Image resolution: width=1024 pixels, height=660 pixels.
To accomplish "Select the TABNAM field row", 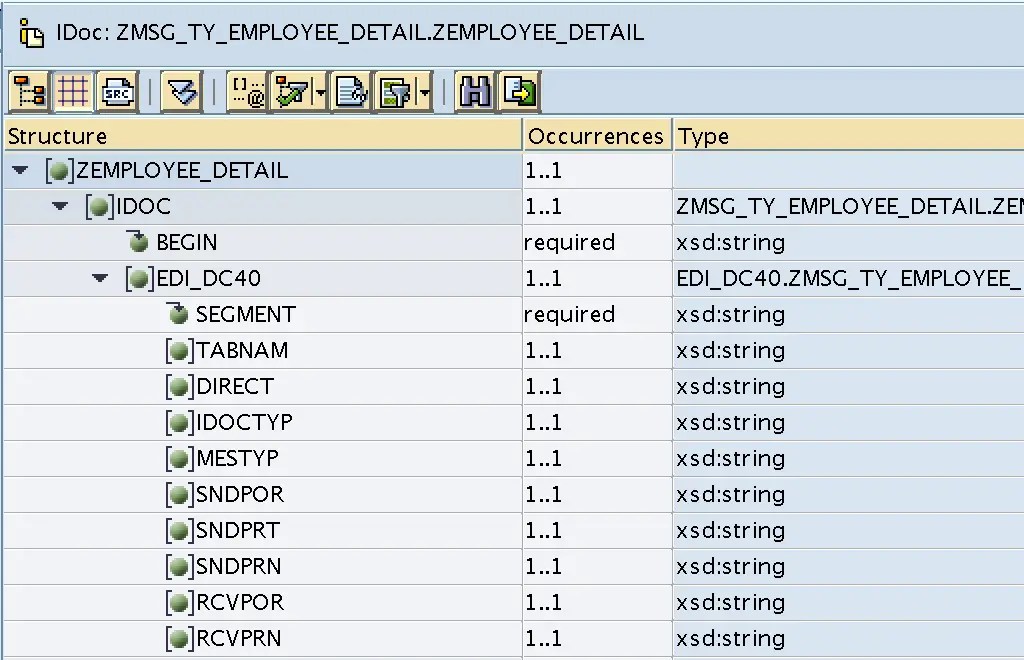I will [232, 350].
